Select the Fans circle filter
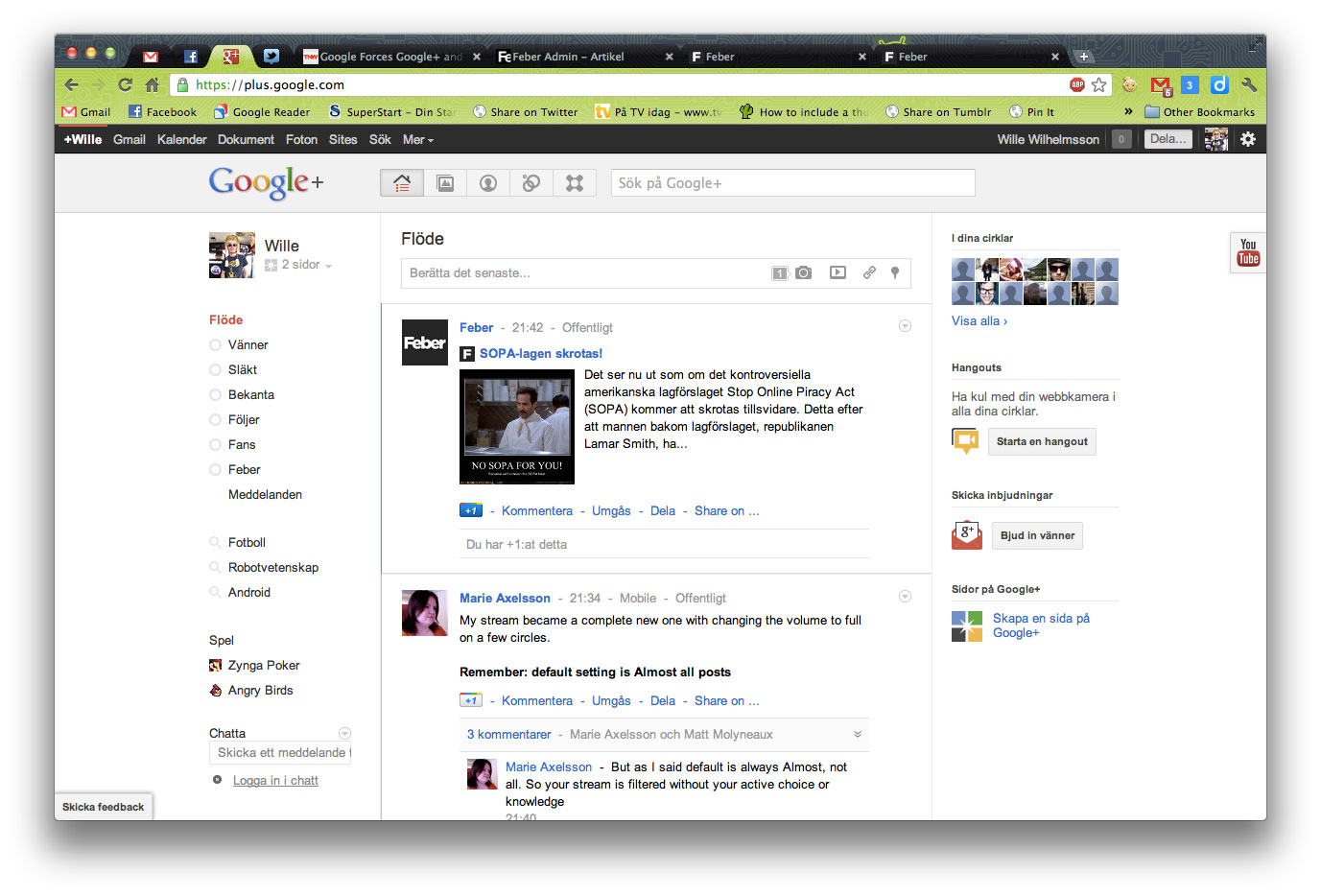Image resolution: width=1321 pixels, height=896 pixels. click(242, 444)
